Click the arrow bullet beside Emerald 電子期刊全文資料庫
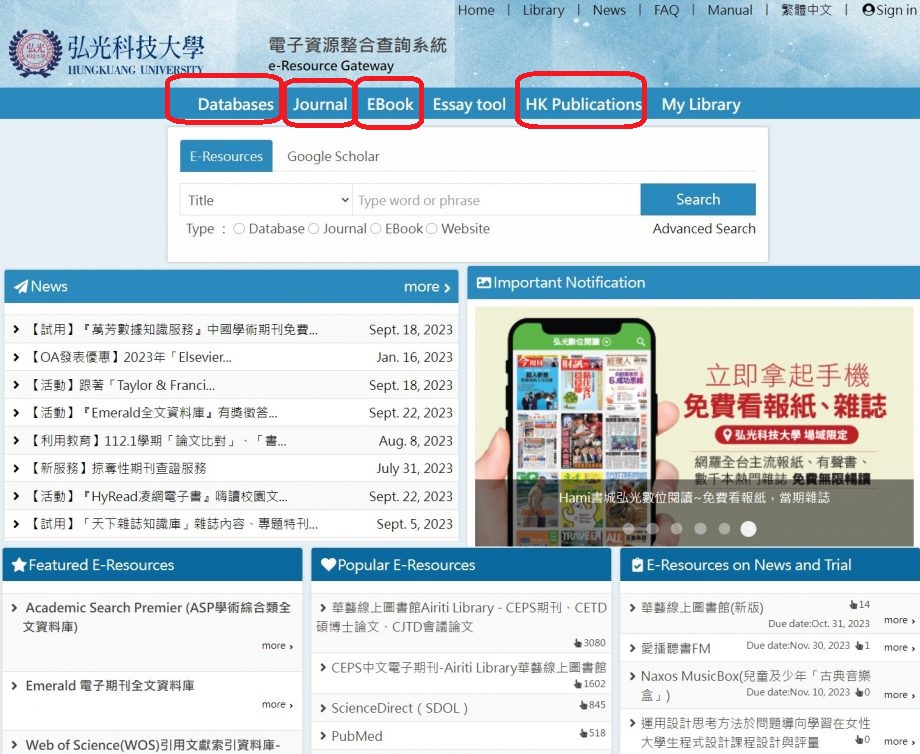The height and width of the screenshot is (754, 920). (15, 685)
